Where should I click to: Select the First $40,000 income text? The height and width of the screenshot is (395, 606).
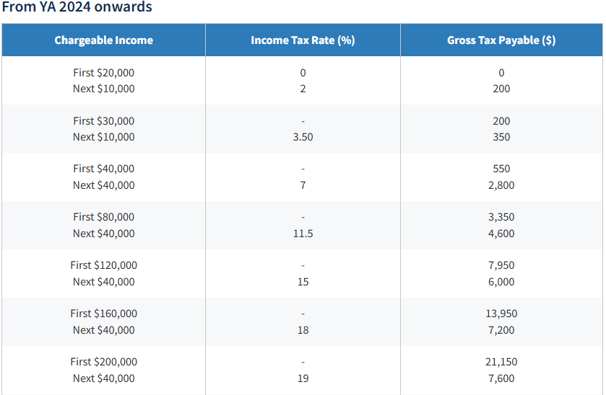pos(104,169)
